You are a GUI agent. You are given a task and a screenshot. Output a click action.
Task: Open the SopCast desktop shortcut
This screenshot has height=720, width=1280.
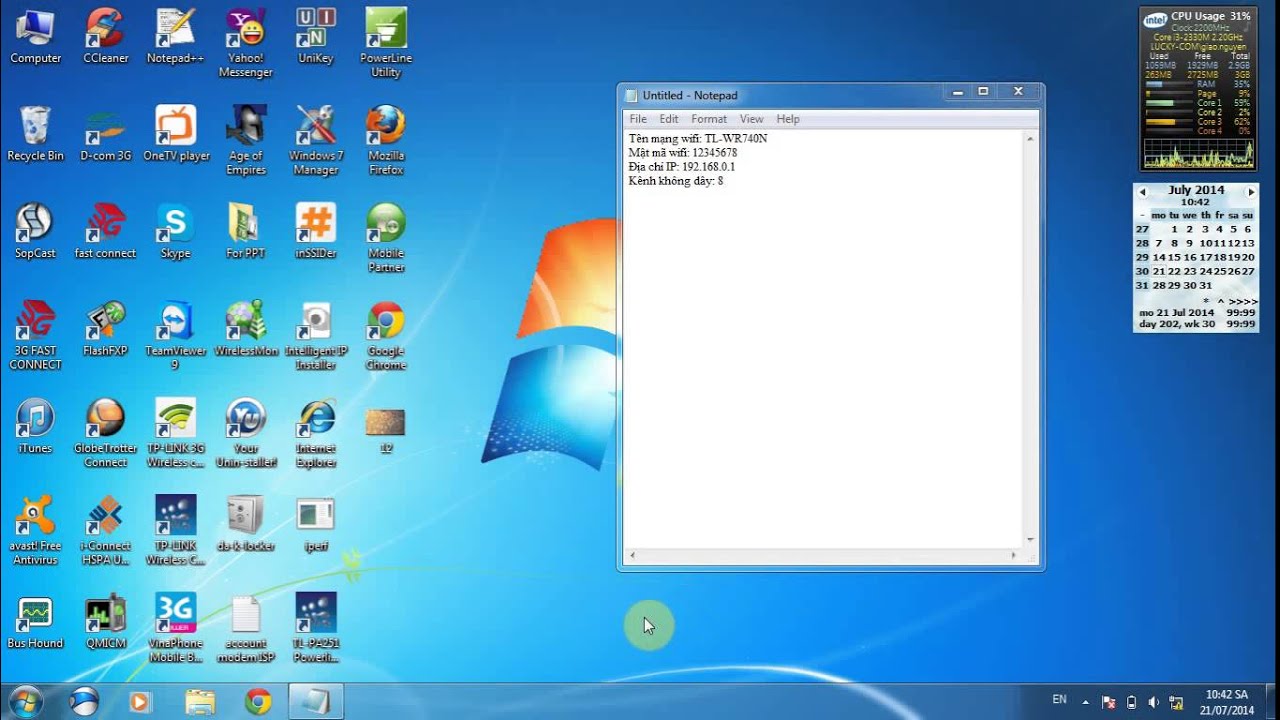[x=35, y=232]
